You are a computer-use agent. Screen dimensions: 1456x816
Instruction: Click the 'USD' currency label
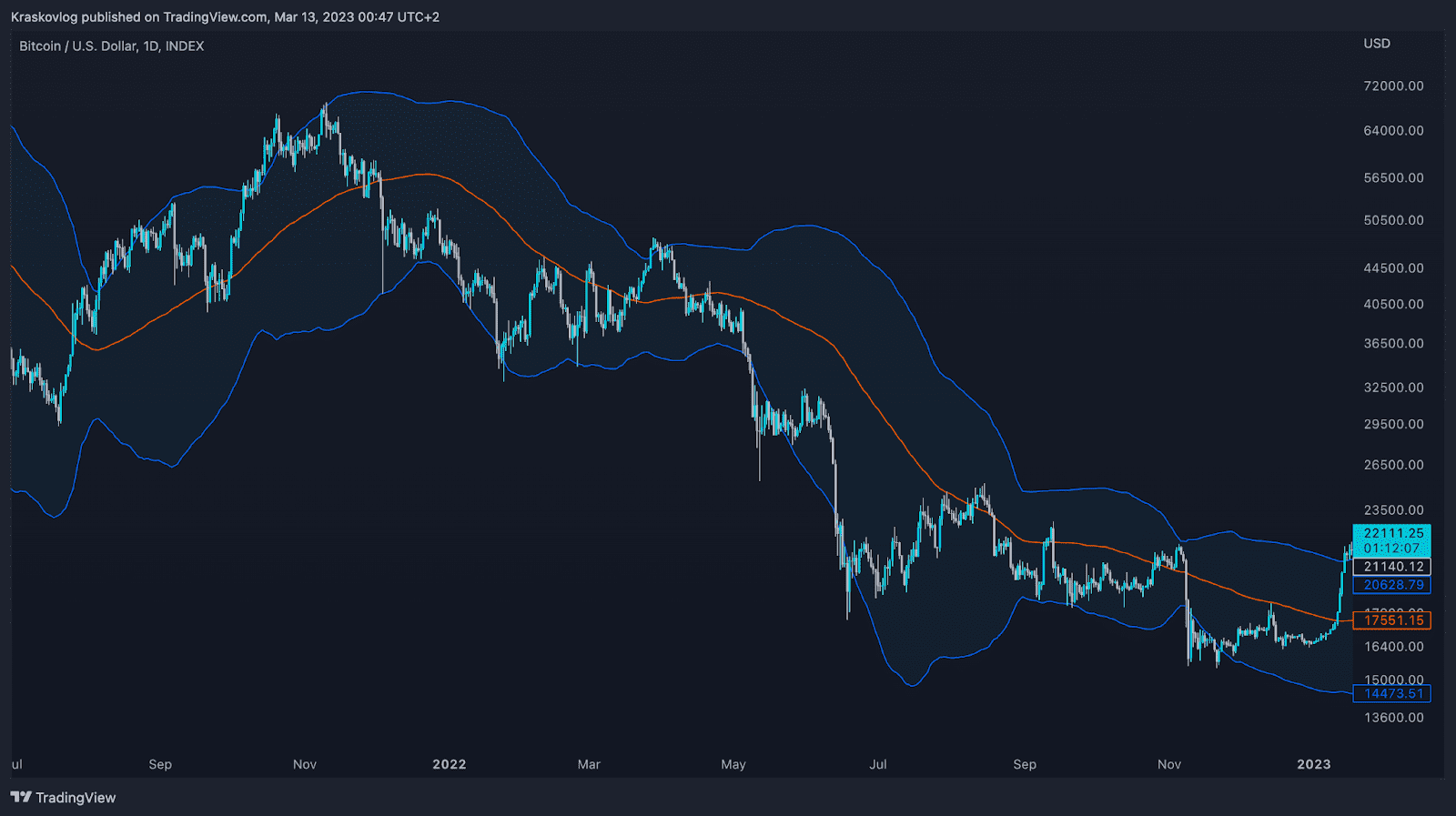1377,44
